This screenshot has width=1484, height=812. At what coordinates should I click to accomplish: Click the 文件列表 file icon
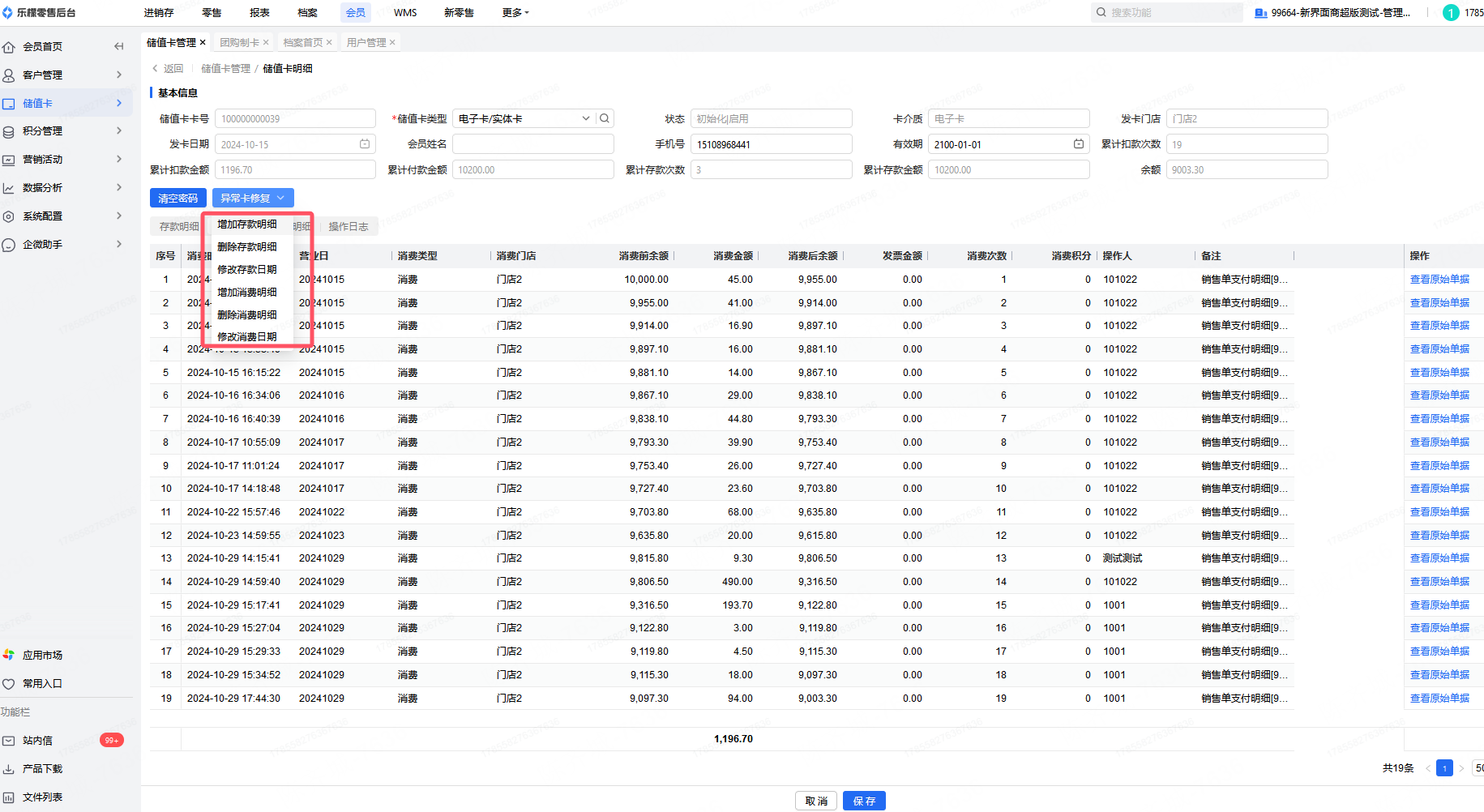9,797
